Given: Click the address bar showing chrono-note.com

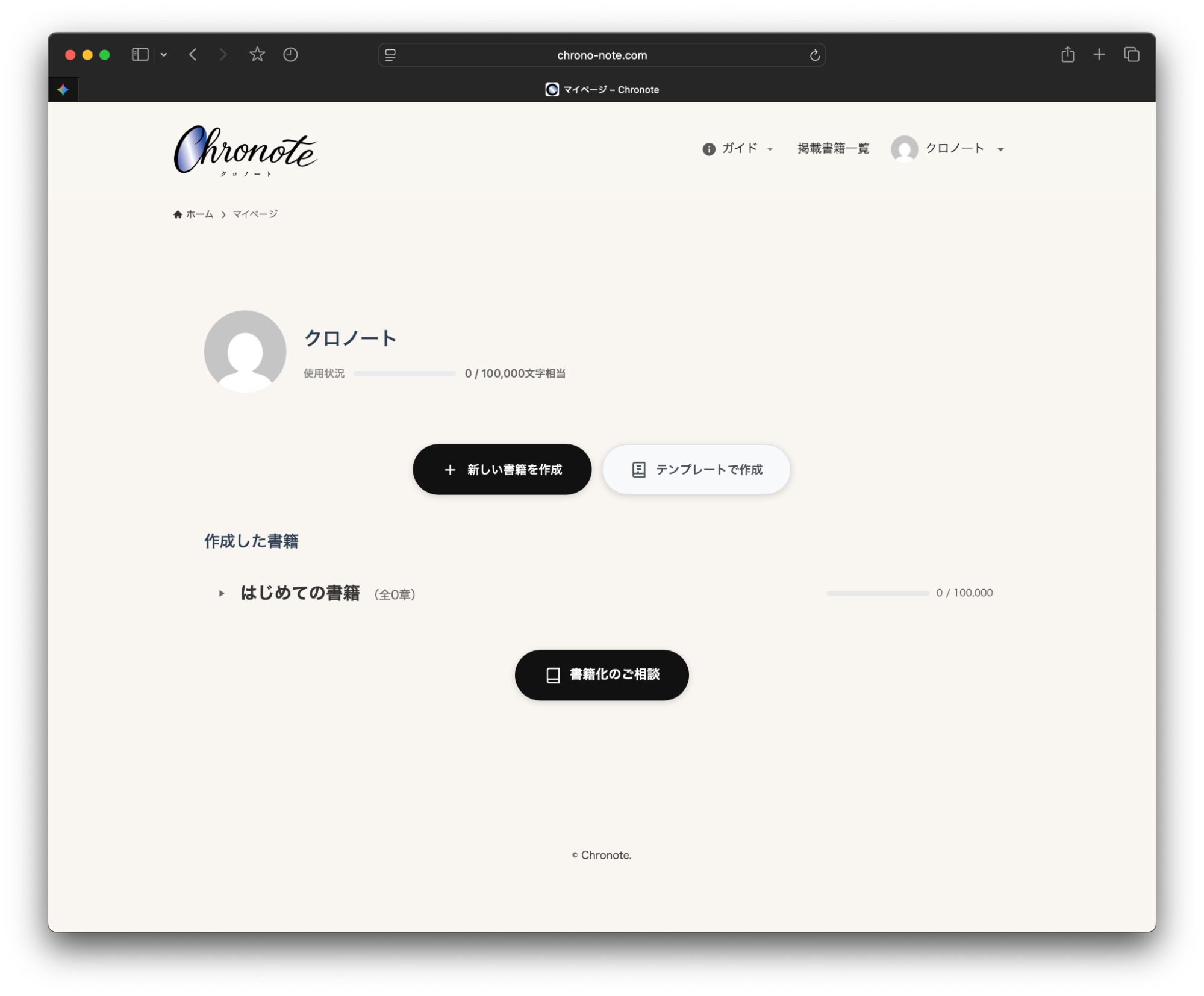Looking at the screenshot, I should [602, 55].
